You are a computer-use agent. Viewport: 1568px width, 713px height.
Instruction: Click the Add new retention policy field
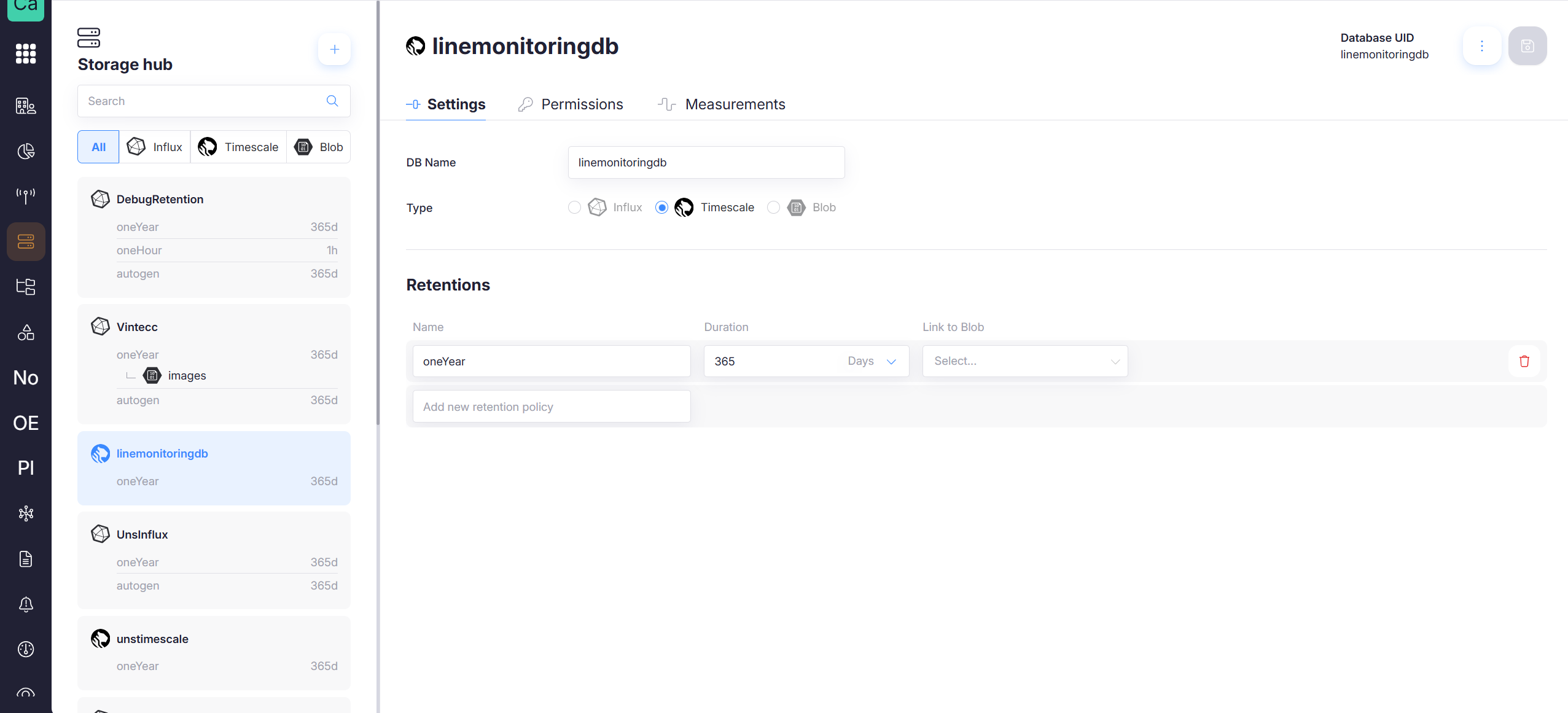pos(552,407)
